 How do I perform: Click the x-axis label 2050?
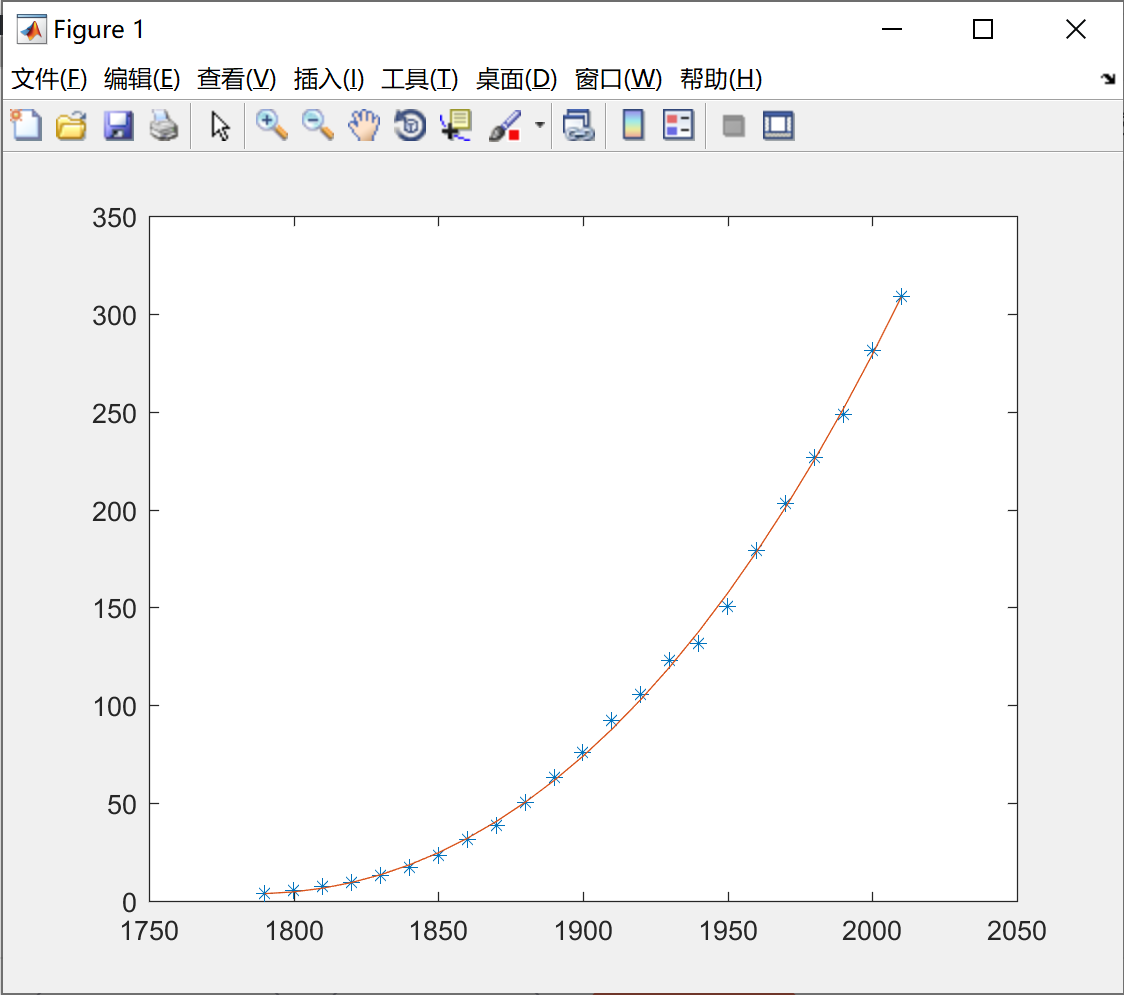pos(1016,931)
